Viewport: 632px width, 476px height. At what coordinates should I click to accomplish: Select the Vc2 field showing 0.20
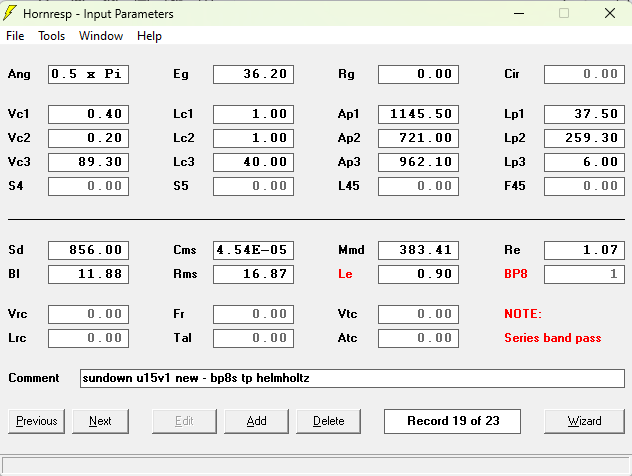point(88,138)
